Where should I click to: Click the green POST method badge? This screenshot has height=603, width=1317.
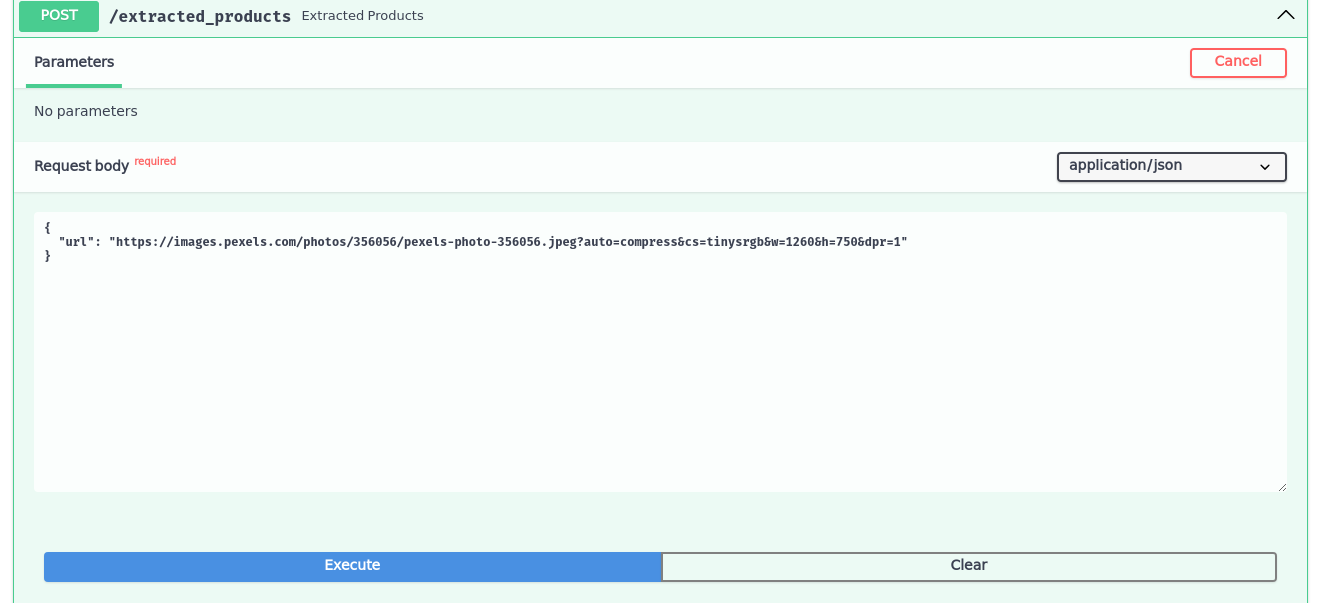click(59, 16)
